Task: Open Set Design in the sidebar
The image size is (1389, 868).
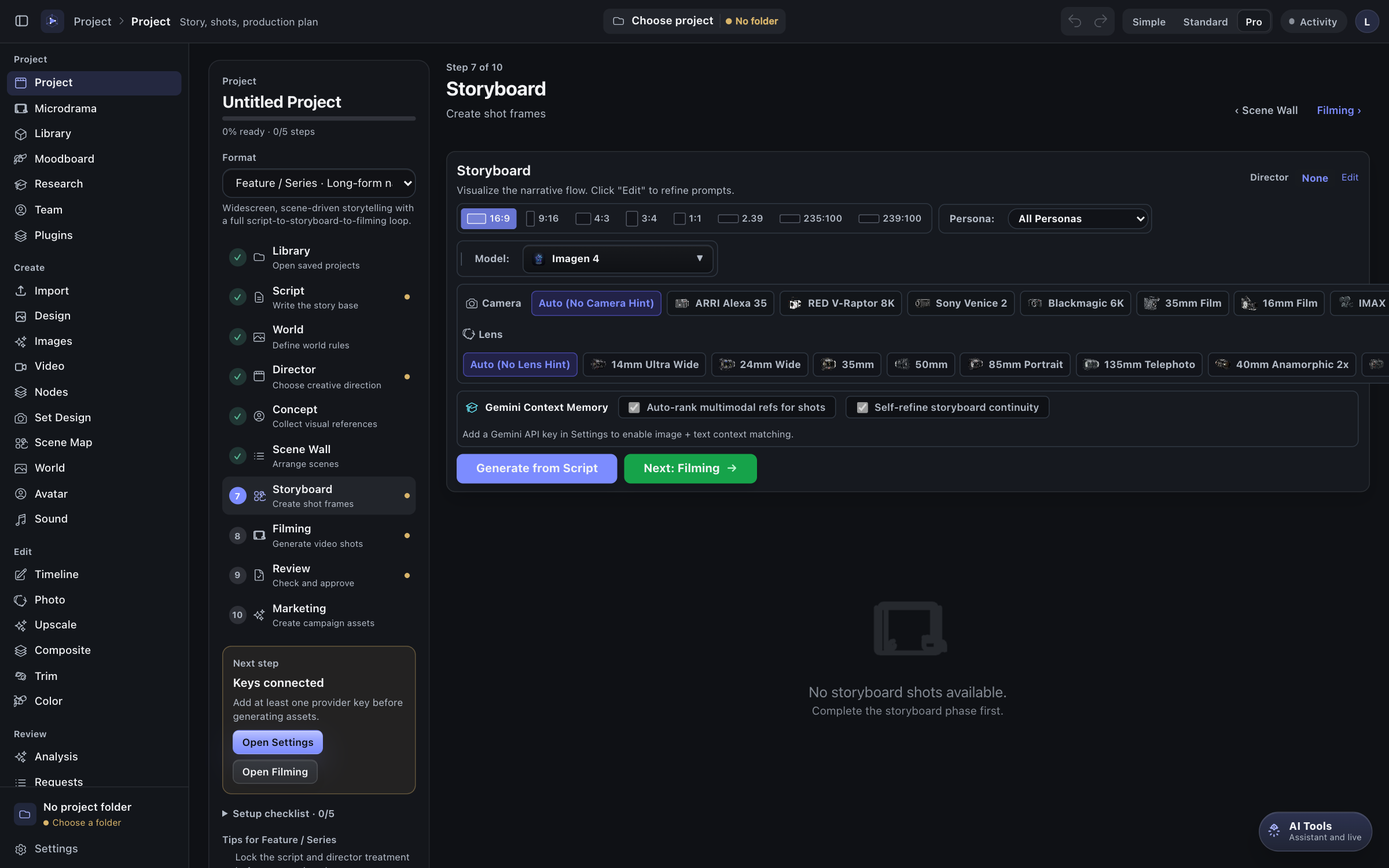Action: coord(94,417)
